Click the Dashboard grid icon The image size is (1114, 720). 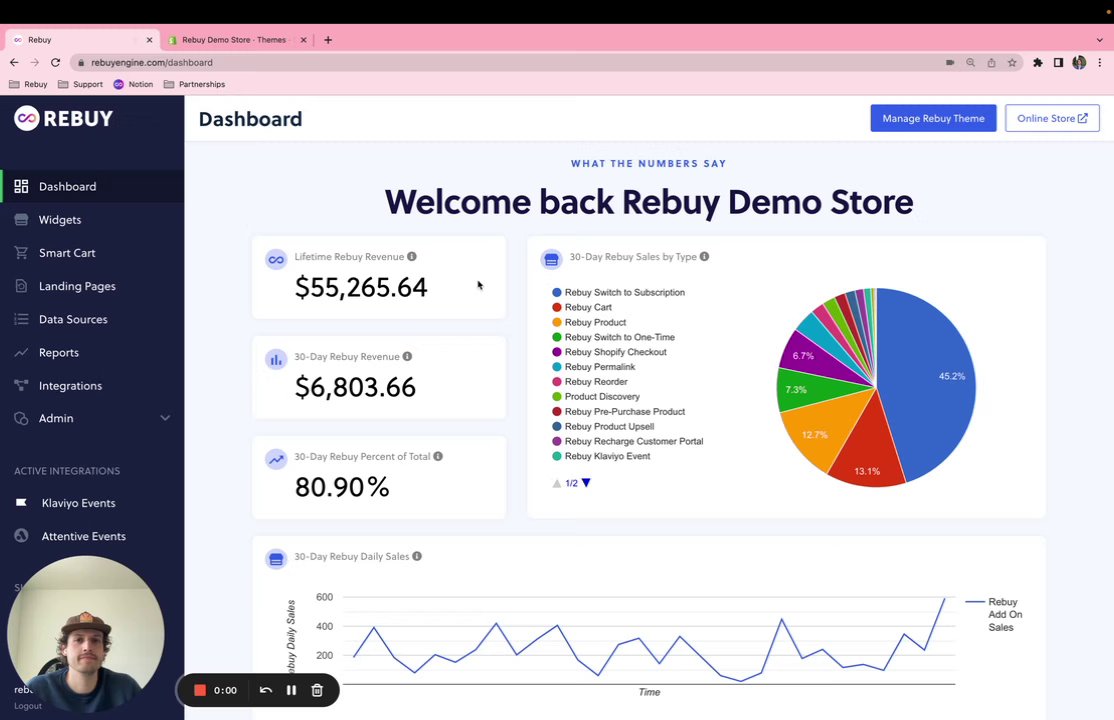(x=21, y=186)
